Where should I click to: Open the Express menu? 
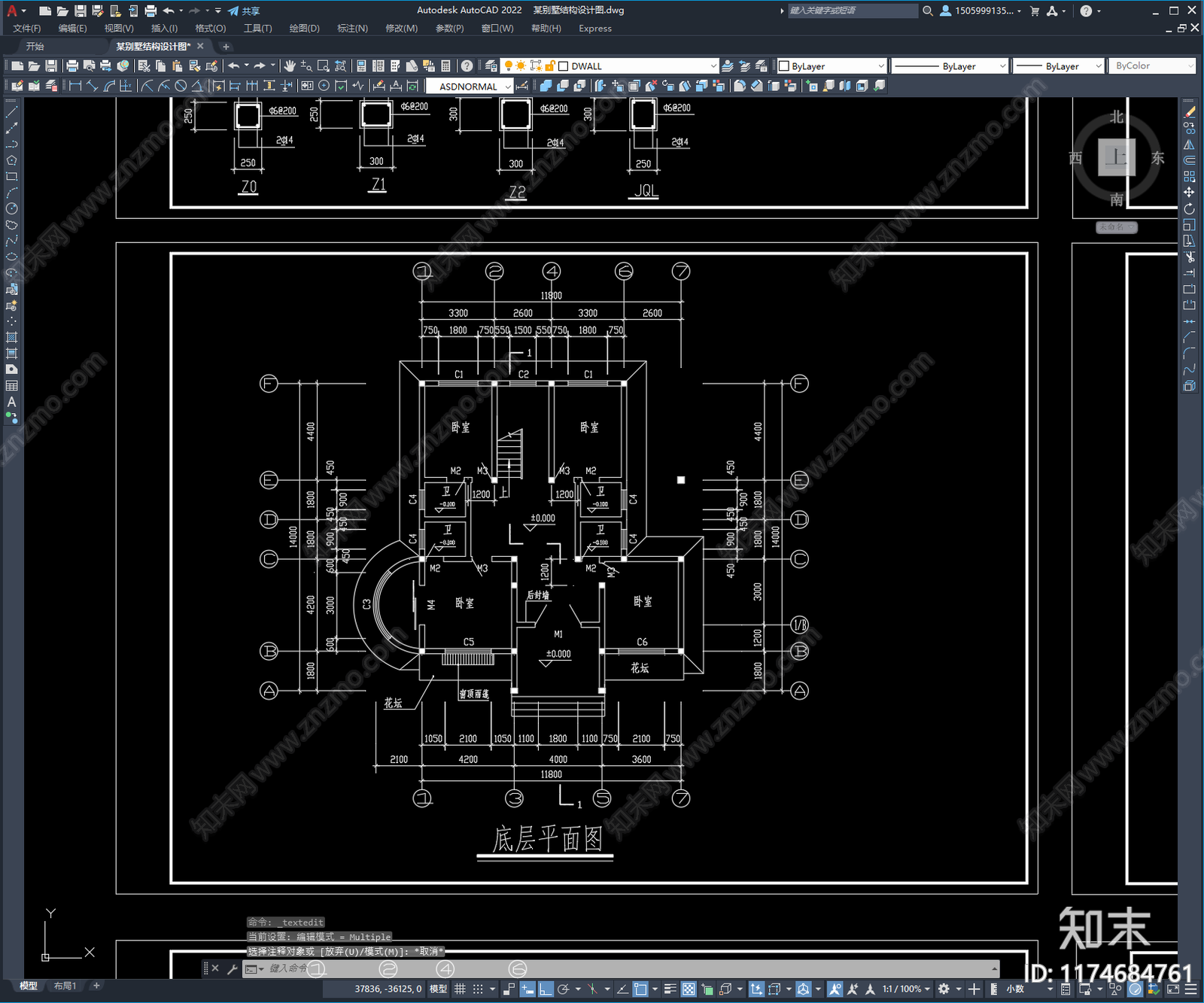(595, 29)
